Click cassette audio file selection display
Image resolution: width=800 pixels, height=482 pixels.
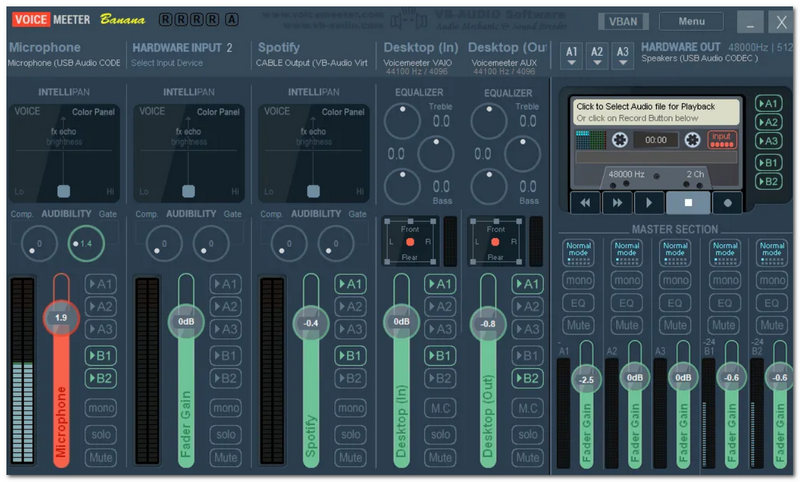(x=657, y=112)
